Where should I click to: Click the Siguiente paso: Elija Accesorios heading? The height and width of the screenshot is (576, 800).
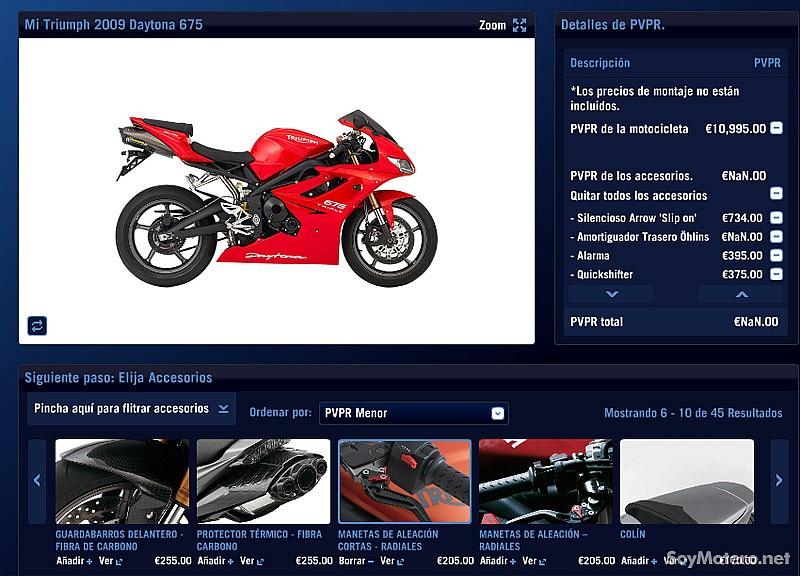(118, 378)
